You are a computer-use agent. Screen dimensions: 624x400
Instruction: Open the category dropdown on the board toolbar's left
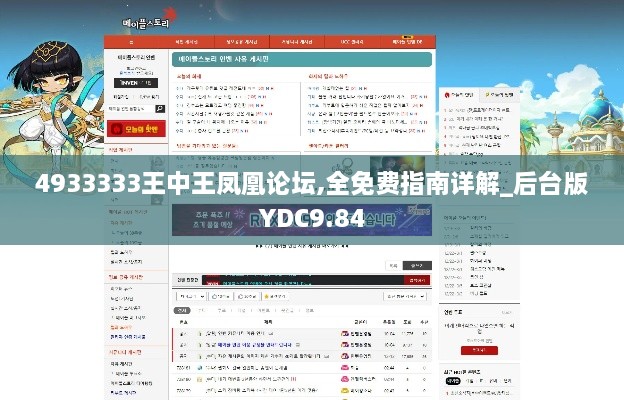(191, 297)
